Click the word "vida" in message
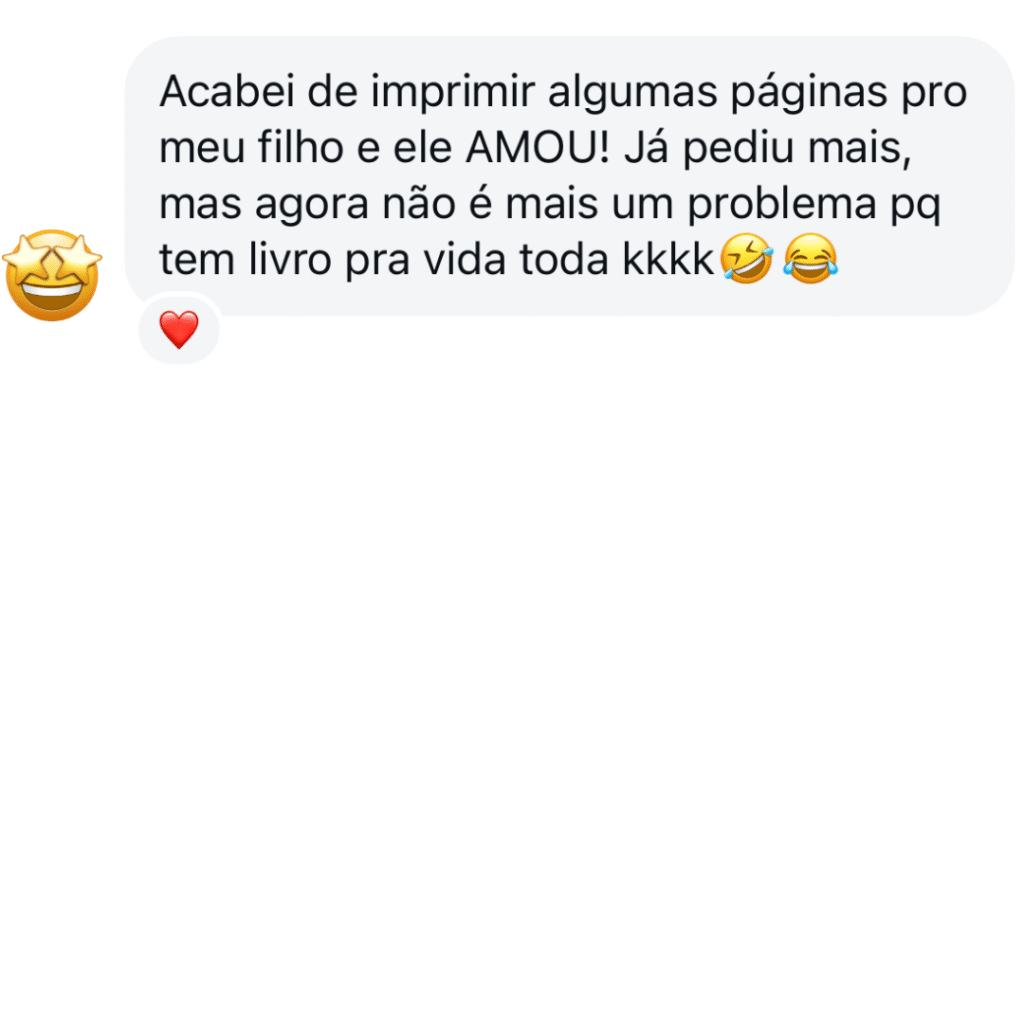Image resolution: width=1024 pixels, height=1024 pixels. 464,259
